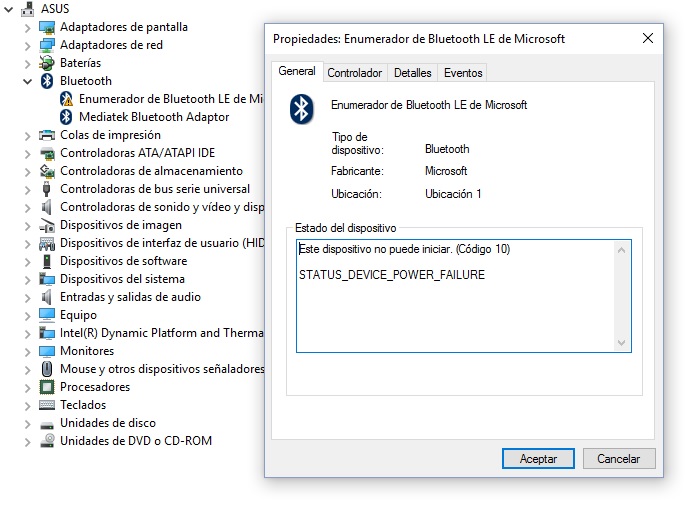This screenshot has width=687, height=523.
Task: Open the Eventos tab
Action: coord(463,73)
